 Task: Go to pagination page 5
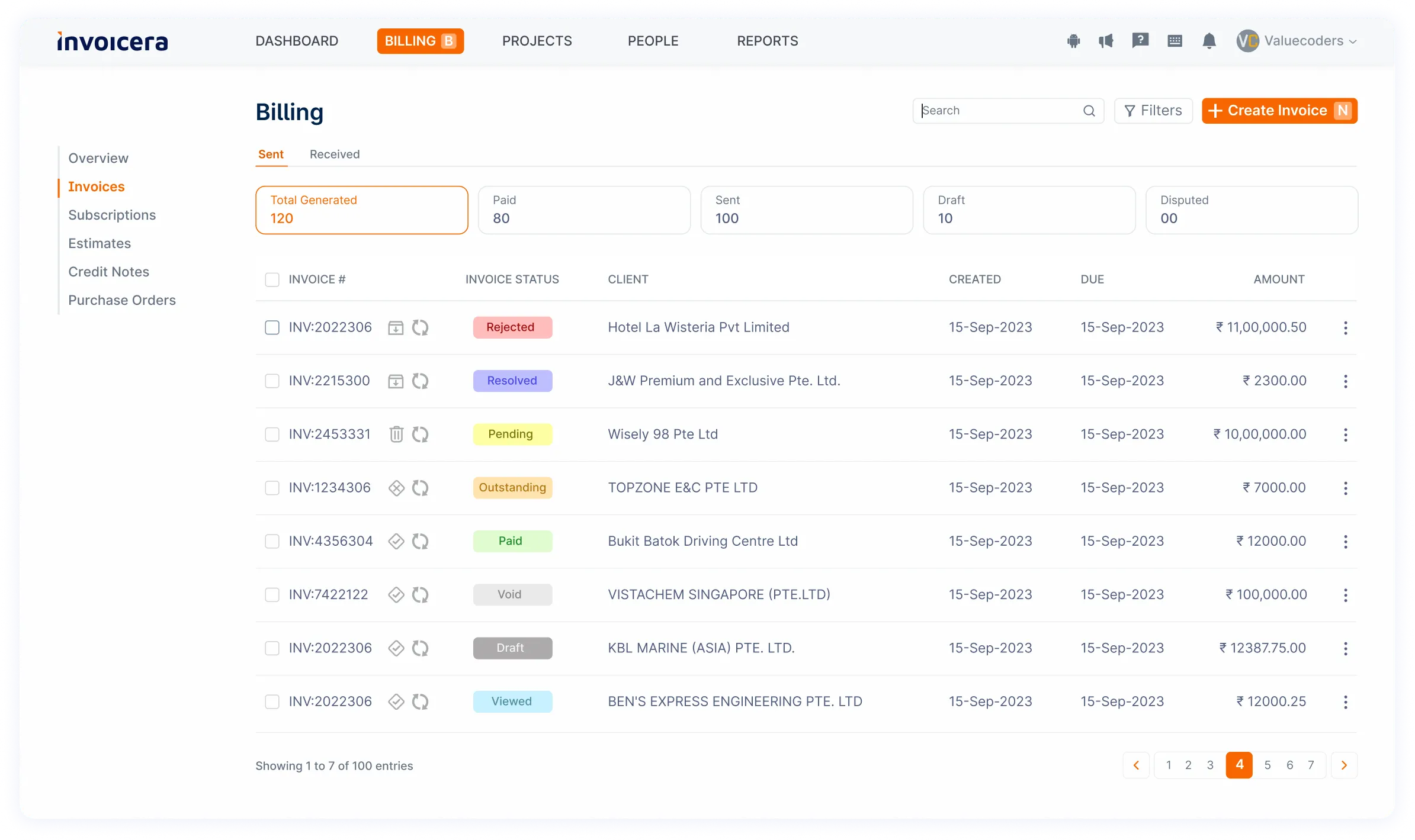pyautogui.click(x=1267, y=765)
